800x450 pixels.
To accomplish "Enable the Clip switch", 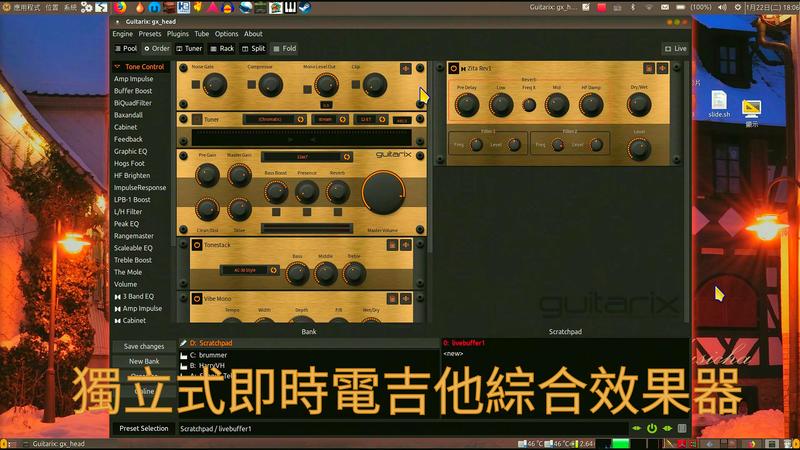I will click(x=356, y=85).
